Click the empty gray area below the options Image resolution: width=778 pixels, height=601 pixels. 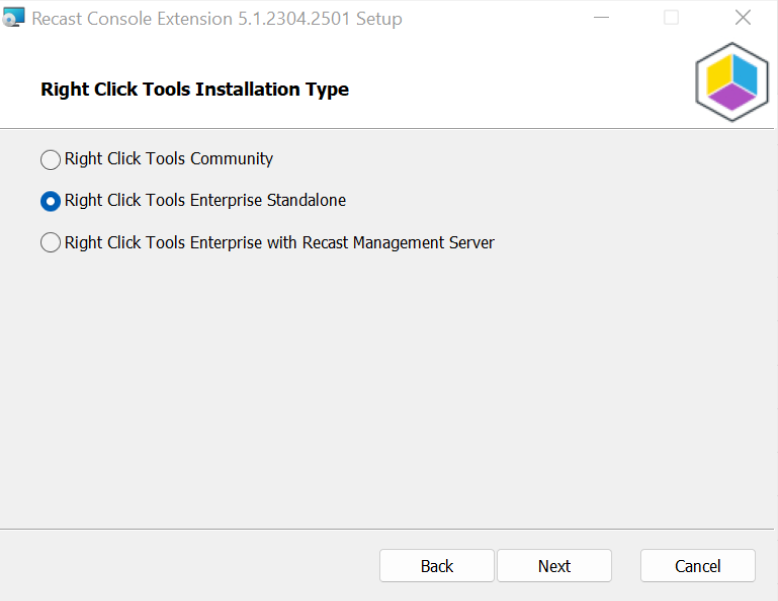pyautogui.click(x=388, y=400)
